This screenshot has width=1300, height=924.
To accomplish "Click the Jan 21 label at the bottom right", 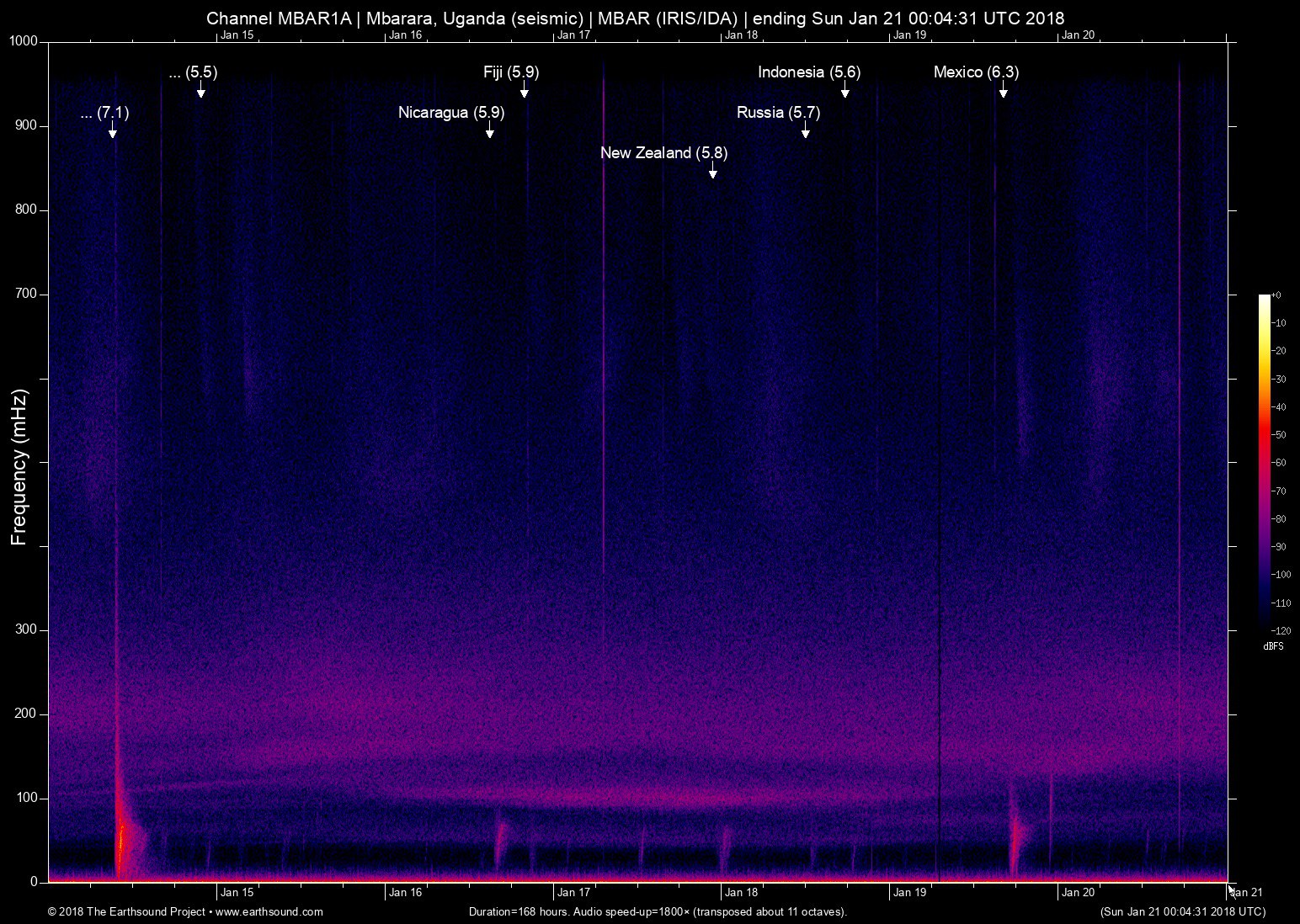I will point(1246,893).
